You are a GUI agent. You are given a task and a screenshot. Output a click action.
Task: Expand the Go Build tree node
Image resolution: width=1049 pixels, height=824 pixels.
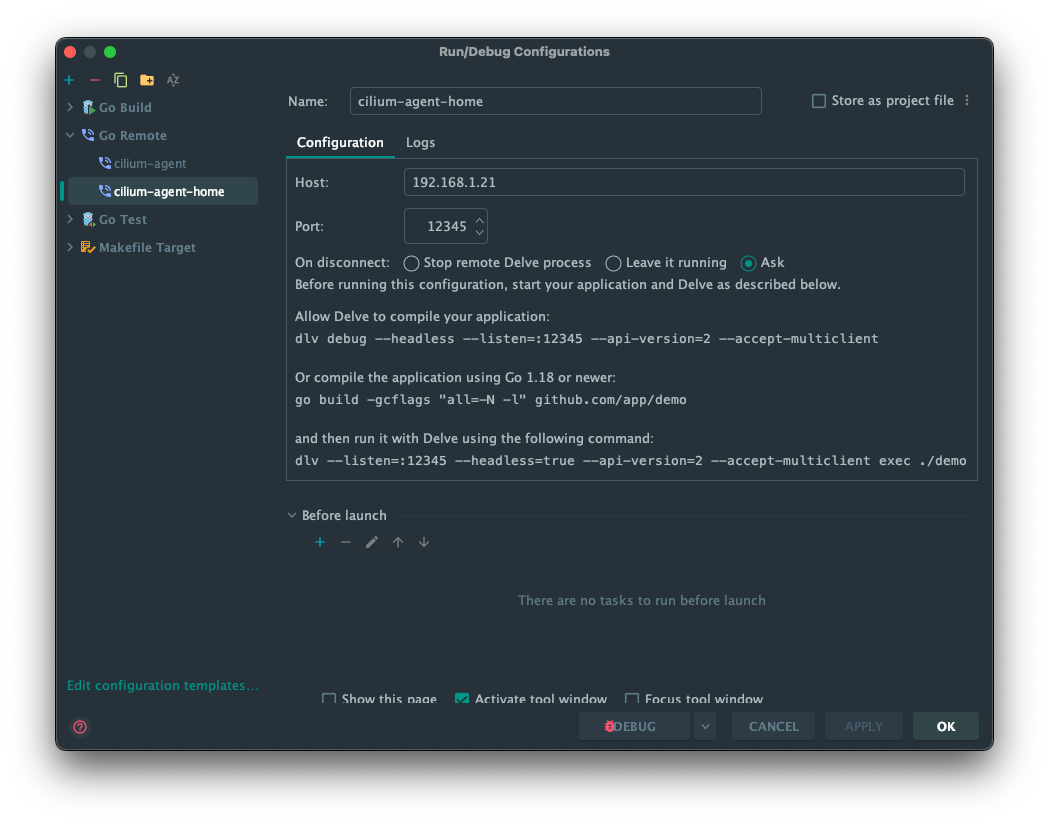click(x=70, y=107)
